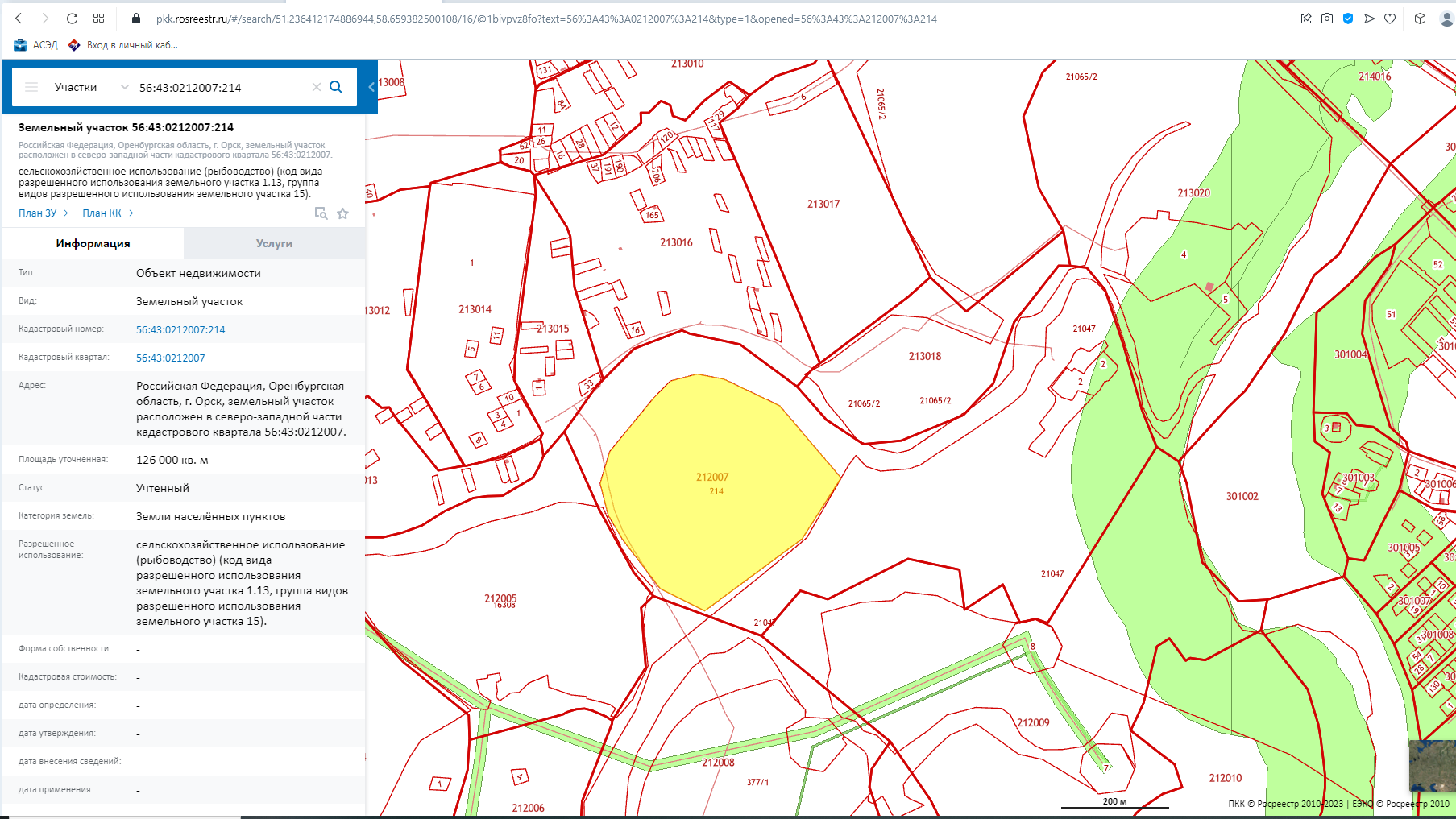Open the blue shield ad blocker icon
Viewport: 1456px width, 819px height.
1348,19
